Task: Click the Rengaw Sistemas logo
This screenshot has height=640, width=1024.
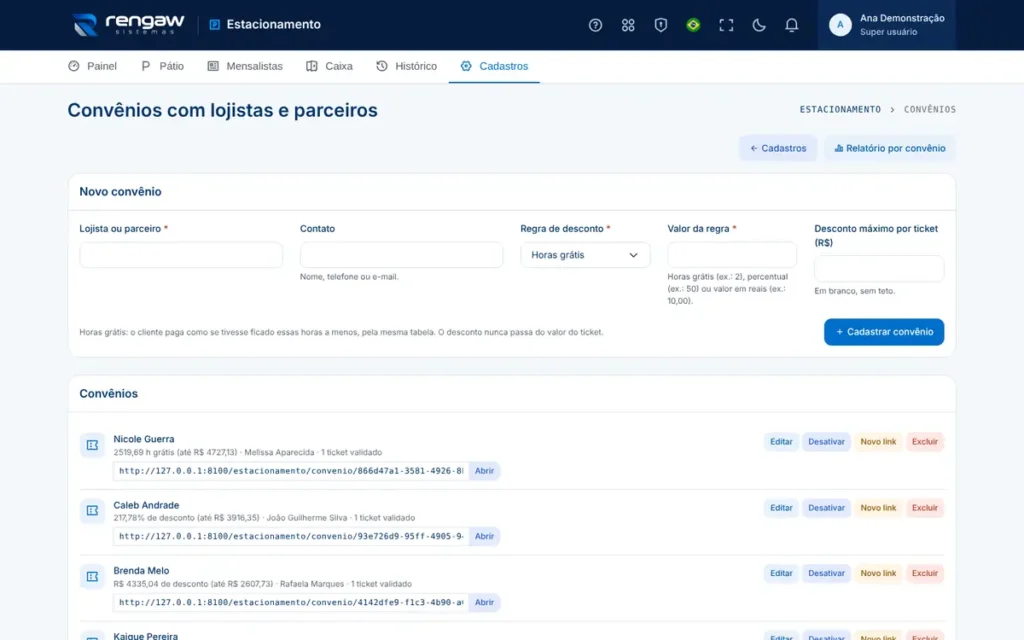Action: tap(129, 25)
